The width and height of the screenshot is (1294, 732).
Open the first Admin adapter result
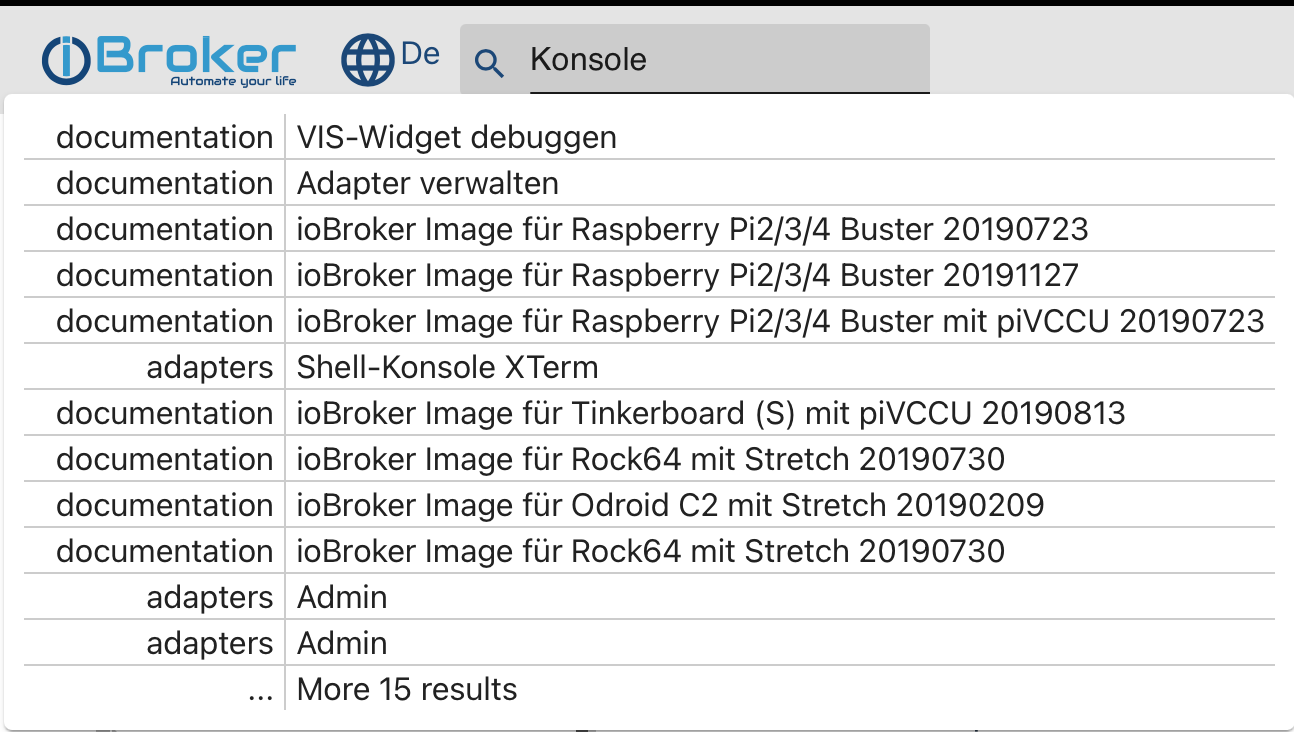click(650, 597)
